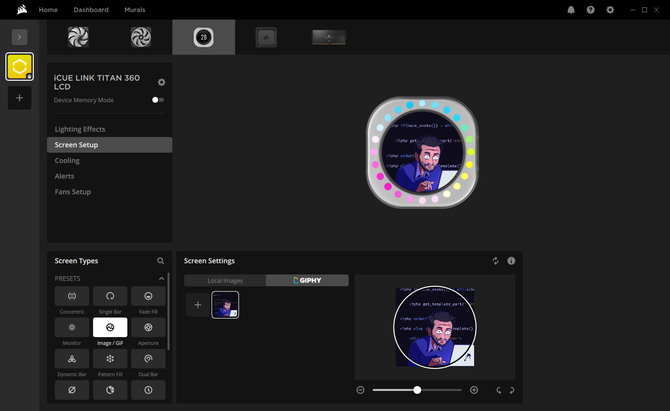Select the second fan device icon
This screenshot has height=411, width=670.
[x=141, y=37]
